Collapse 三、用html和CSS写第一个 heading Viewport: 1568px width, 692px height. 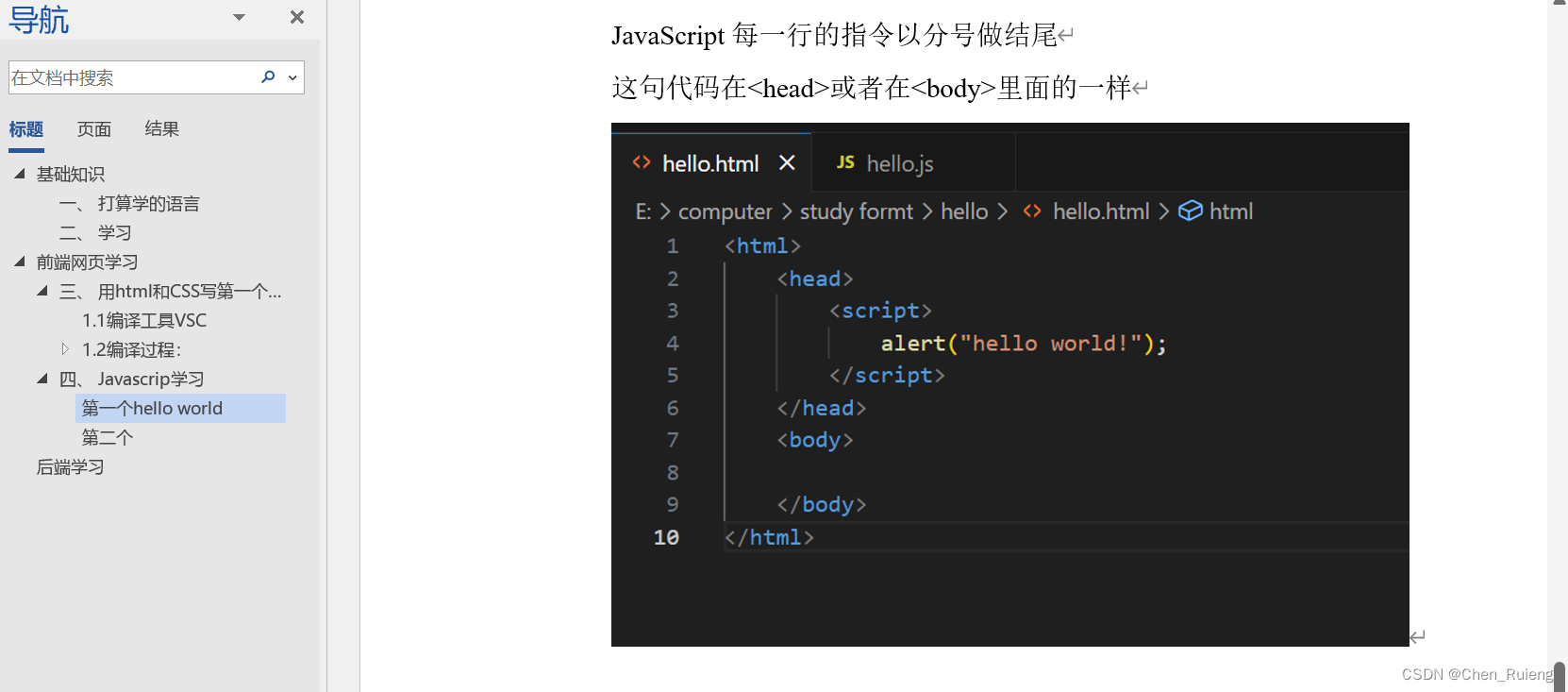(42, 291)
